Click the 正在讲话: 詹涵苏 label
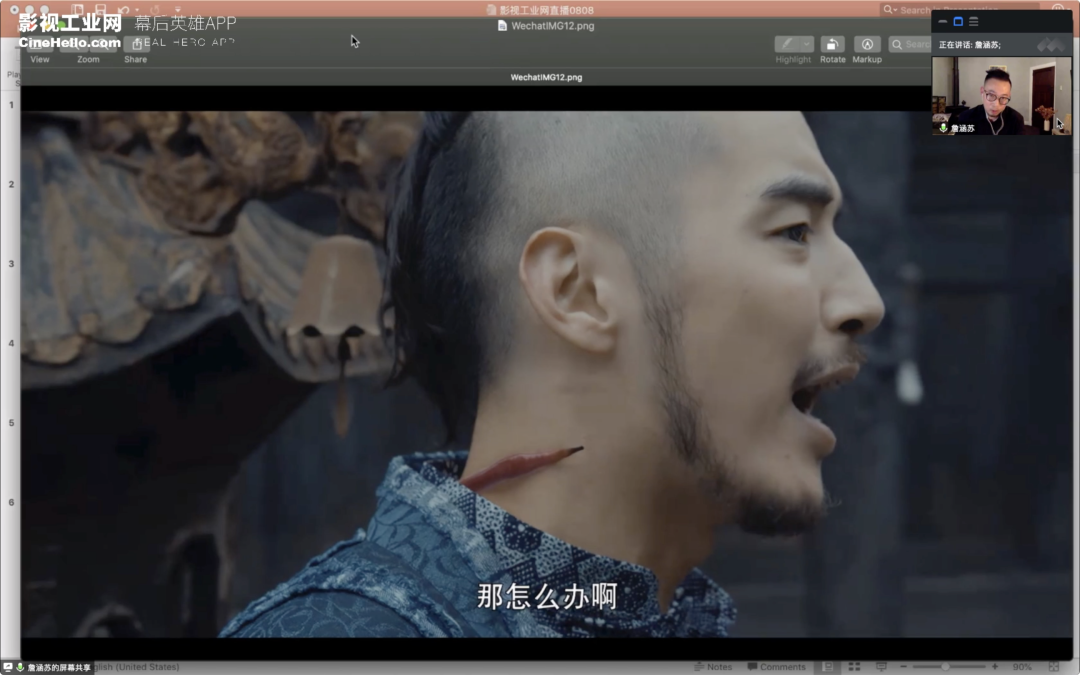The width and height of the screenshot is (1080, 675). pyautogui.click(x=970, y=45)
